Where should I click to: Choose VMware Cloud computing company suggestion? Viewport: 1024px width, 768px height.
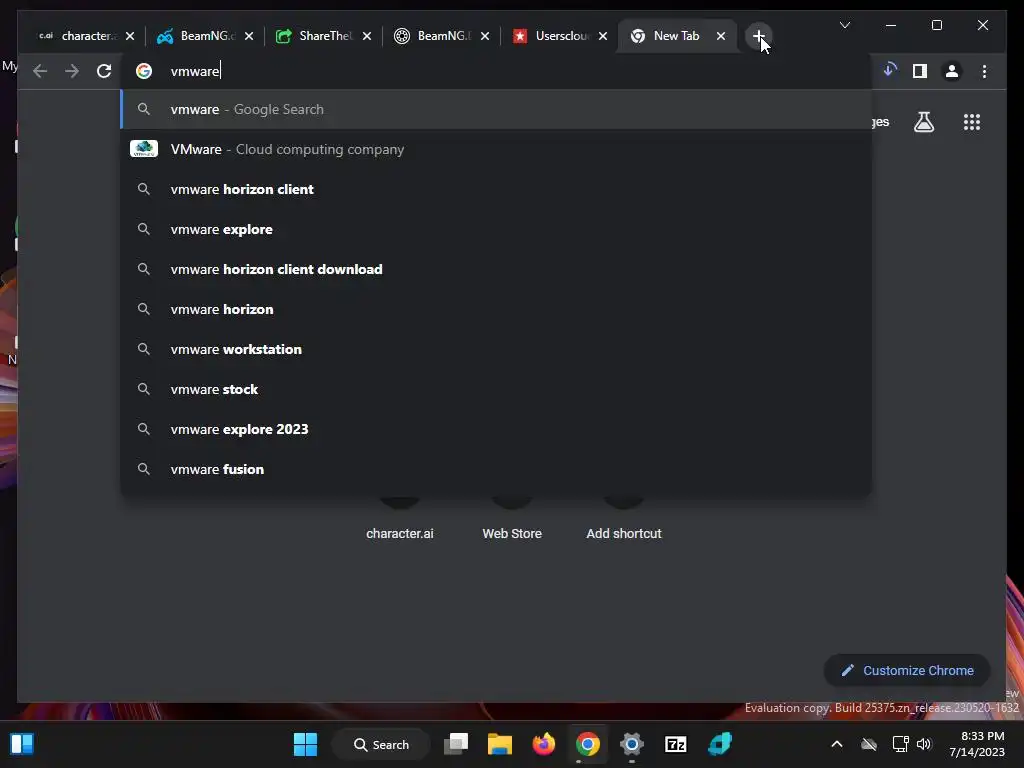(496, 149)
